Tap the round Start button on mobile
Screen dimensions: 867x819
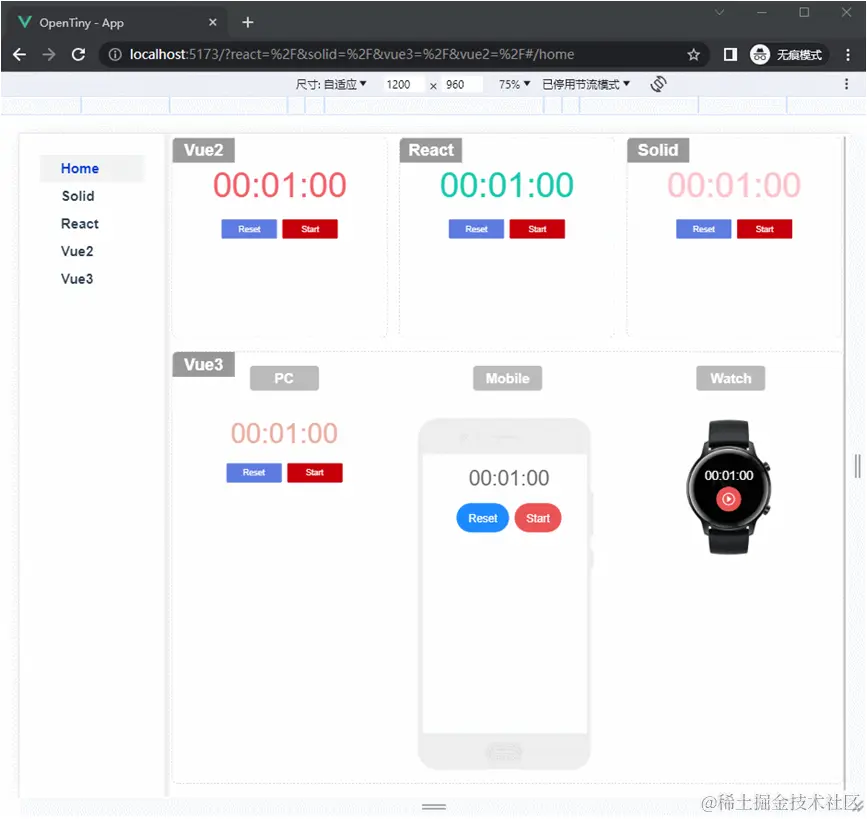(x=537, y=518)
